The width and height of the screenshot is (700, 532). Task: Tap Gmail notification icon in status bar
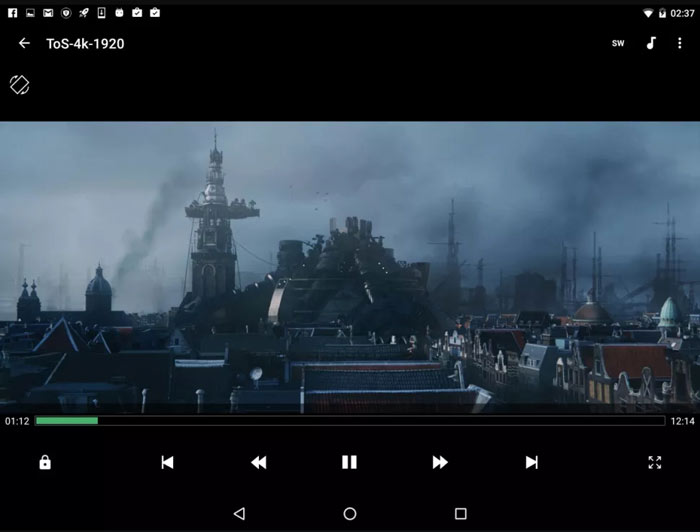(x=48, y=13)
